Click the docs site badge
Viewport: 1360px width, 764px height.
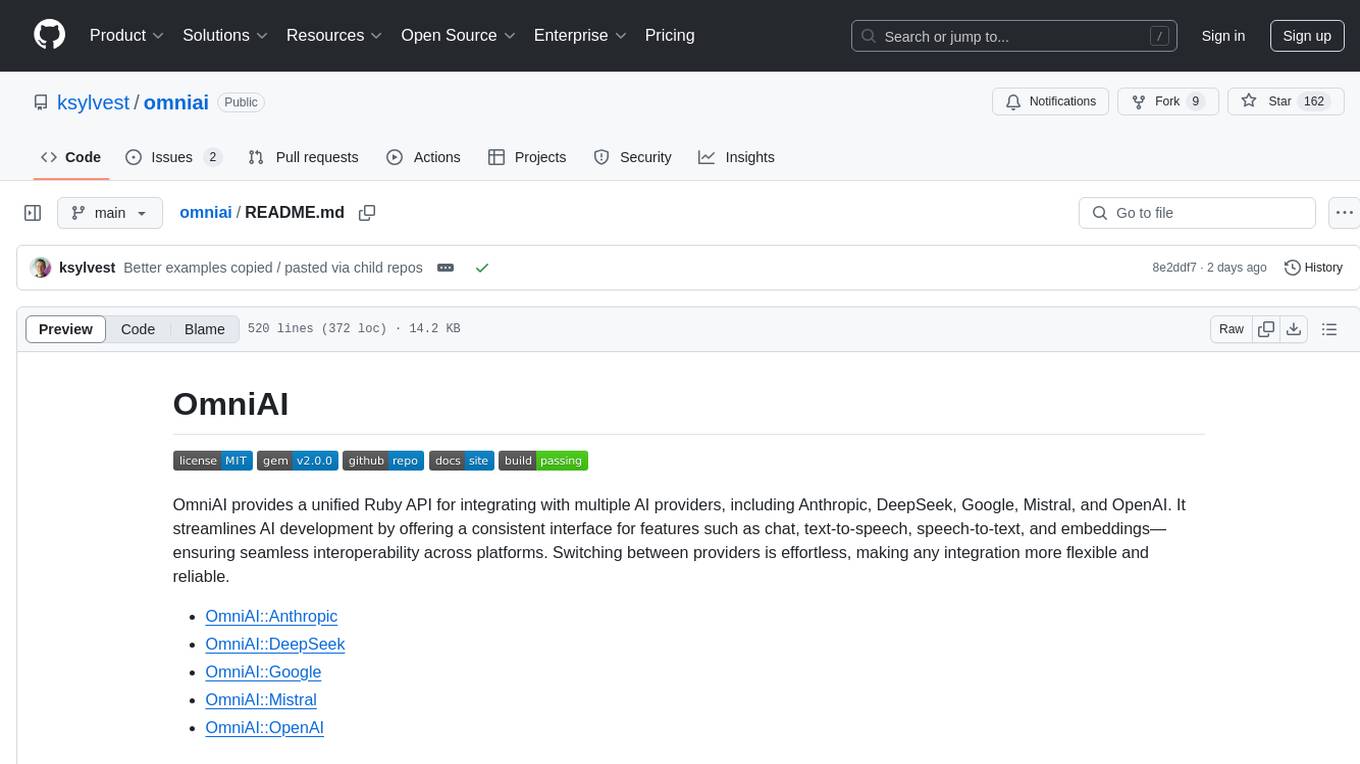[x=462, y=460]
